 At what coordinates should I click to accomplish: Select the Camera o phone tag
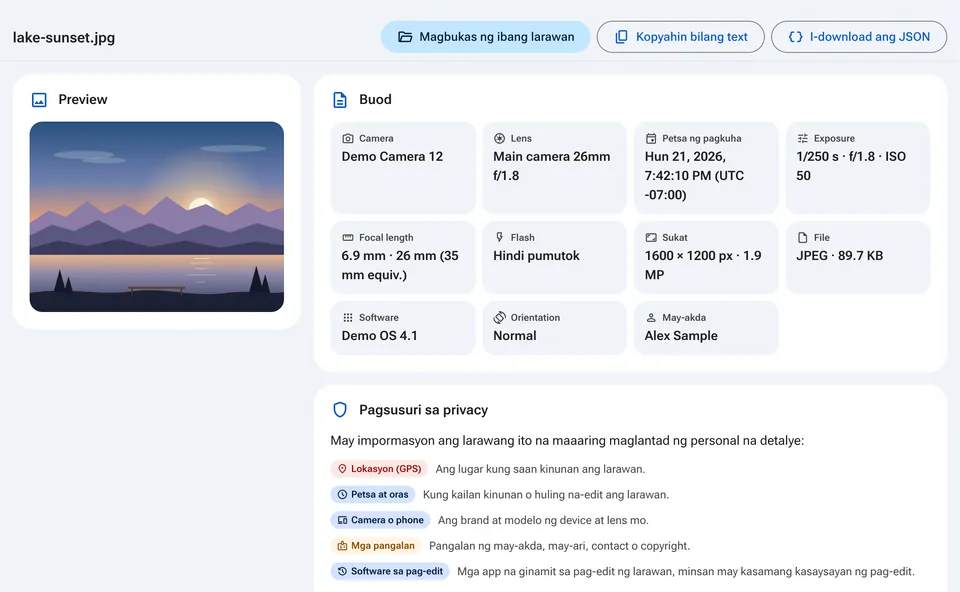coord(380,520)
